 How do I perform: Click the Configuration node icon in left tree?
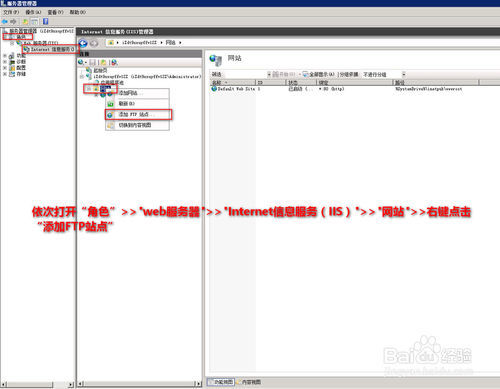[x=12, y=68]
